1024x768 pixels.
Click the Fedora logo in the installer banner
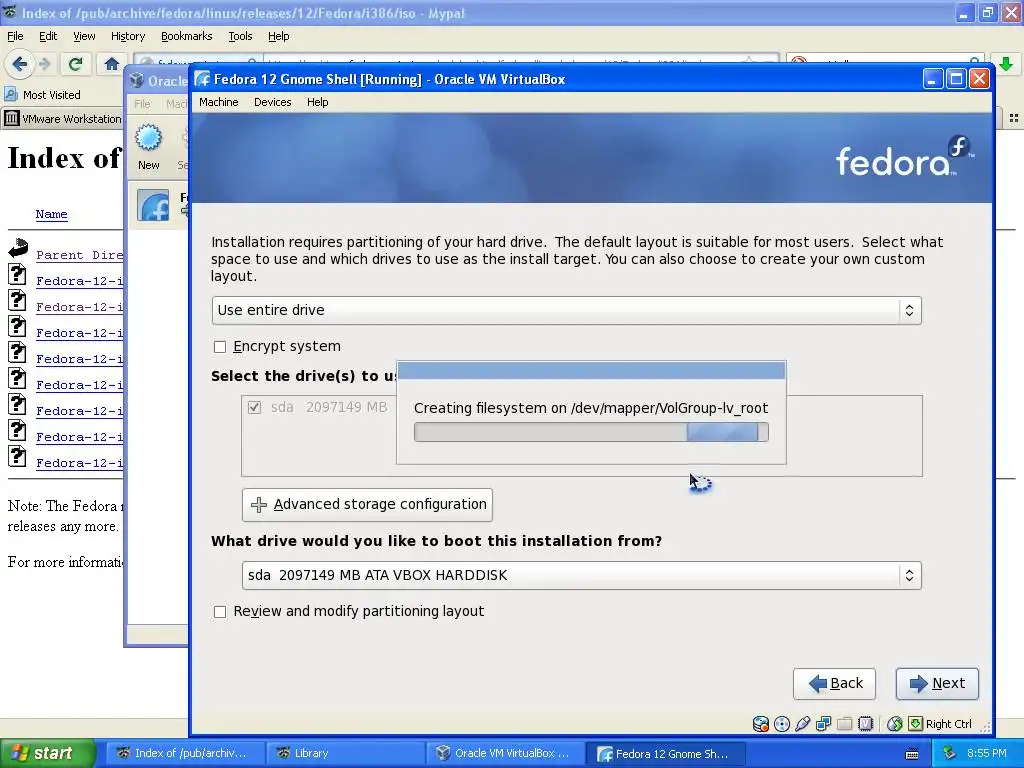(905, 157)
